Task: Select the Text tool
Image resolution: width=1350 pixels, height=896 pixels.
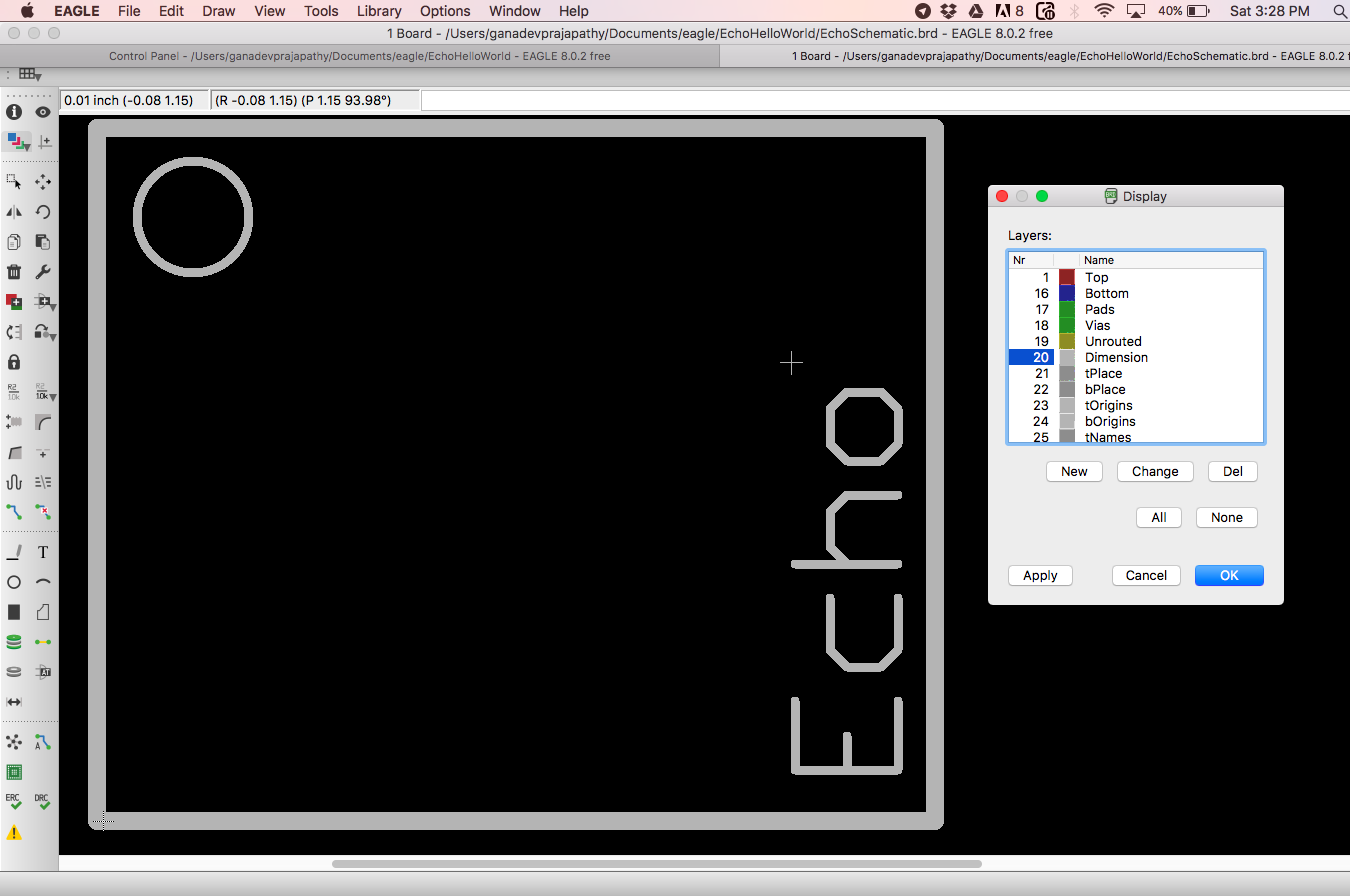Action: tap(43, 552)
